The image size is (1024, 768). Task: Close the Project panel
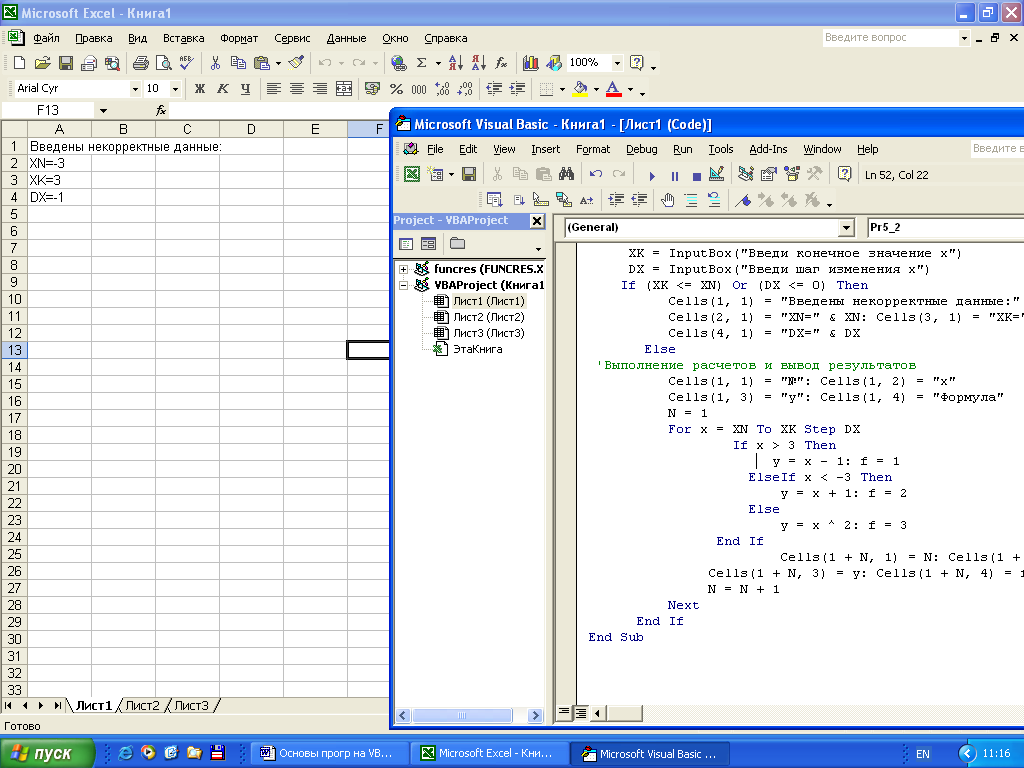537,221
